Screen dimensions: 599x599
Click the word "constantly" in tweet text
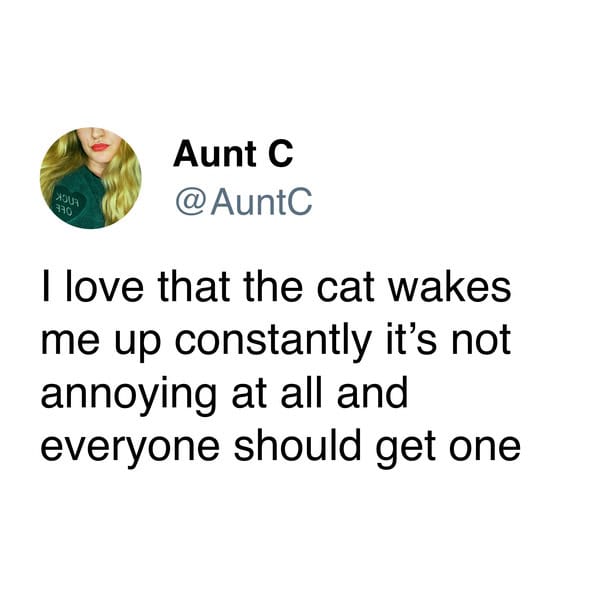pyautogui.click(x=273, y=340)
